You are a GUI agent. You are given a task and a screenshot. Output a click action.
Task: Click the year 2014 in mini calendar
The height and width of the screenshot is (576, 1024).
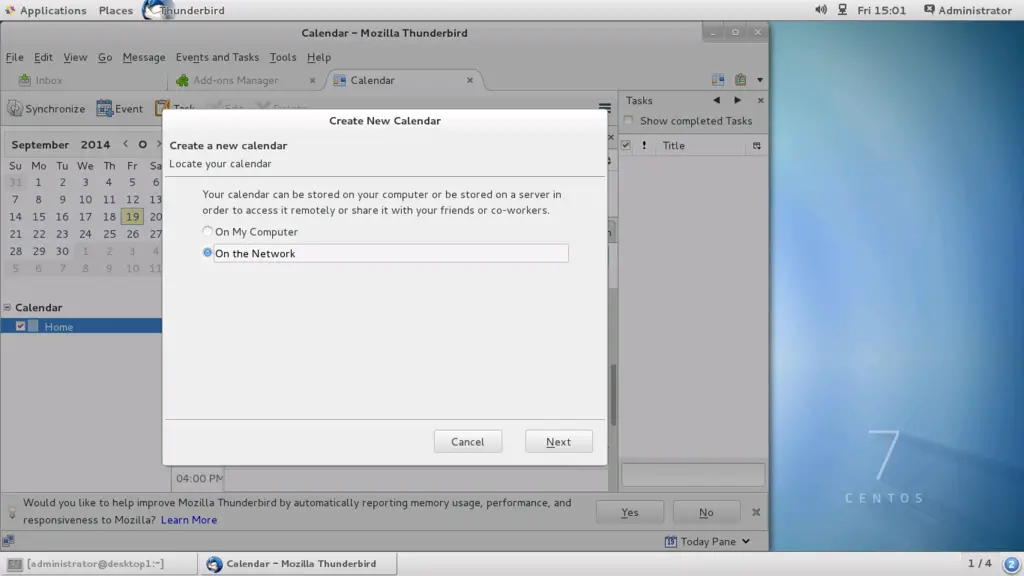coord(95,144)
